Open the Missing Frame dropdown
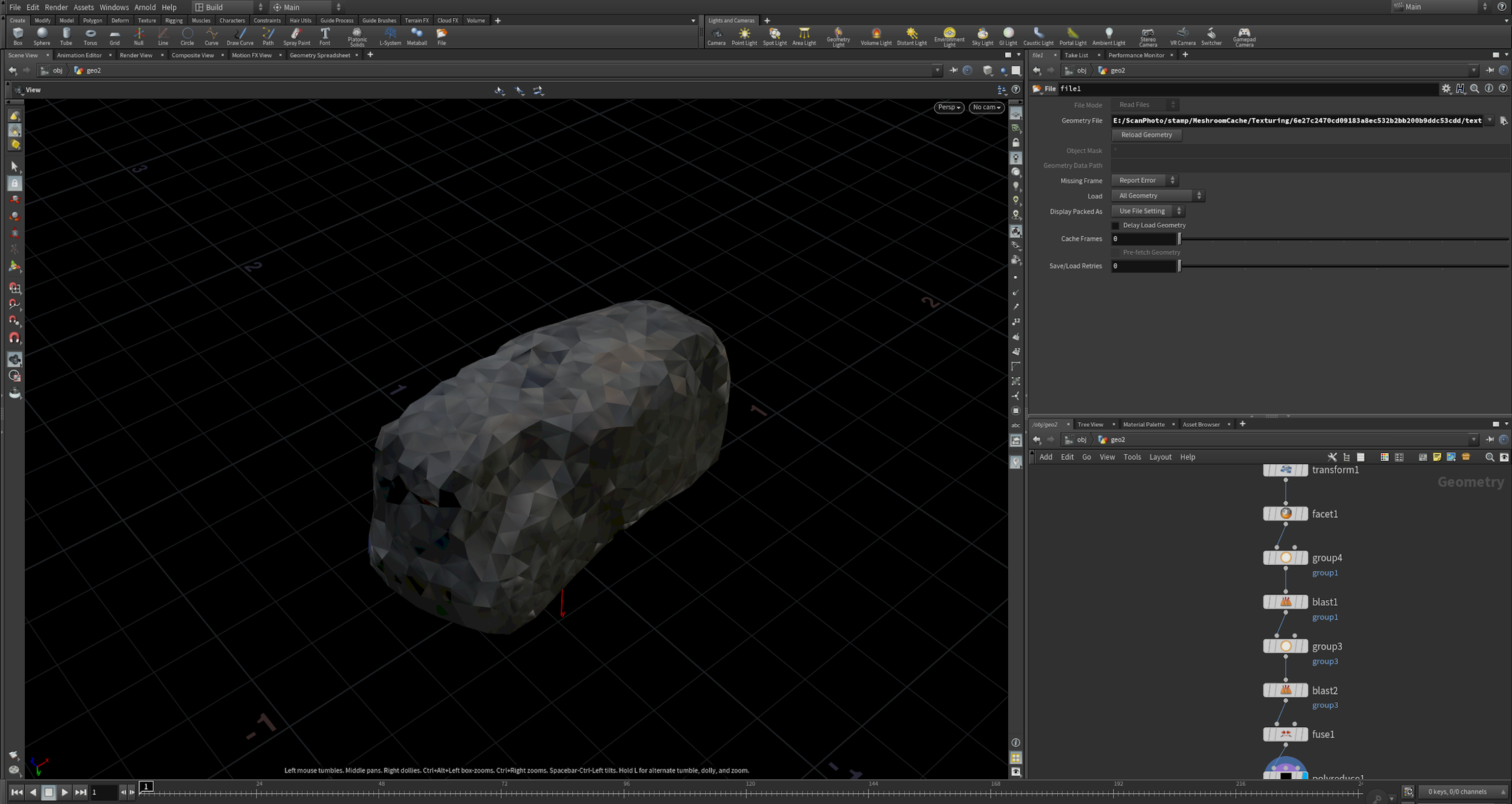1512x804 pixels. point(1145,180)
